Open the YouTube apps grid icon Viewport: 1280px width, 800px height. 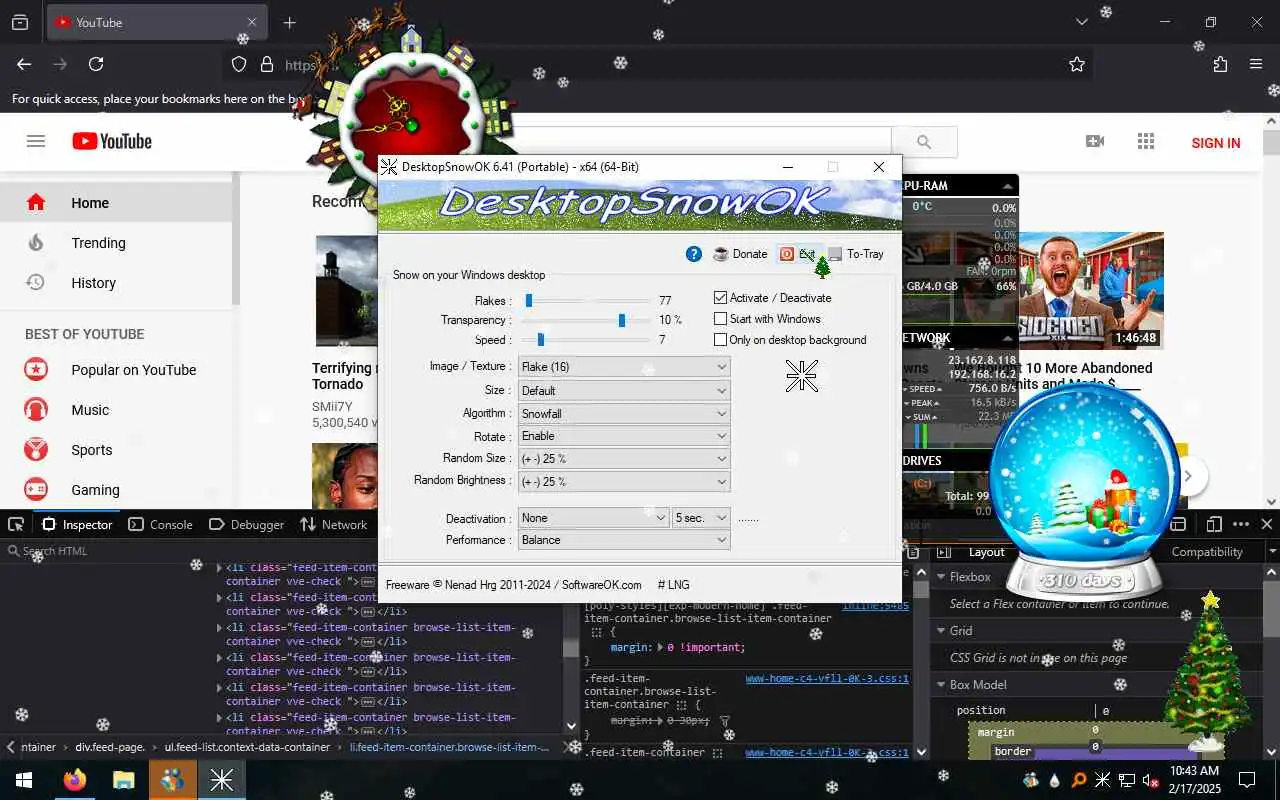tap(1146, 142)
